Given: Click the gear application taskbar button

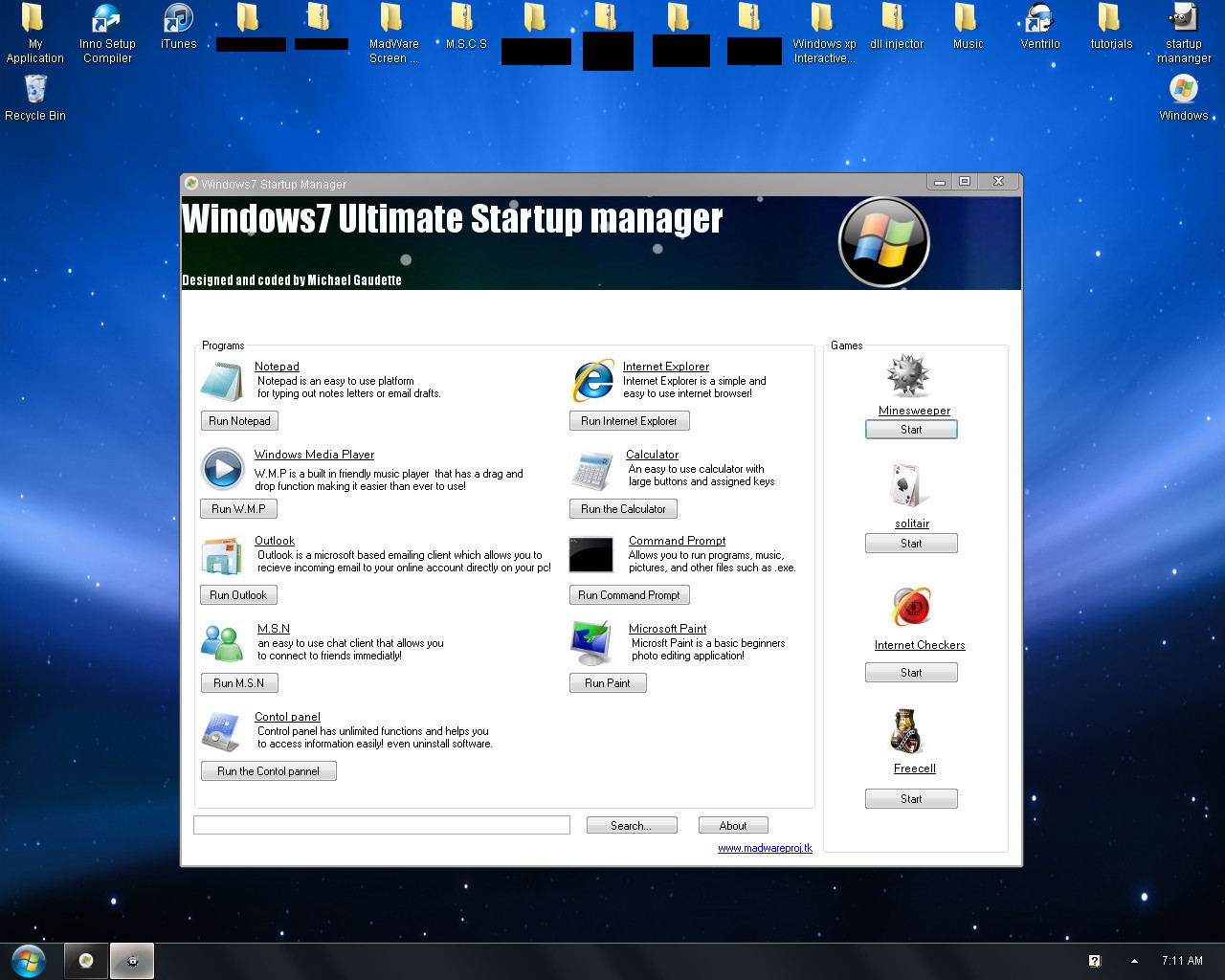Looking at the screenshot, I should pos(132,961).
